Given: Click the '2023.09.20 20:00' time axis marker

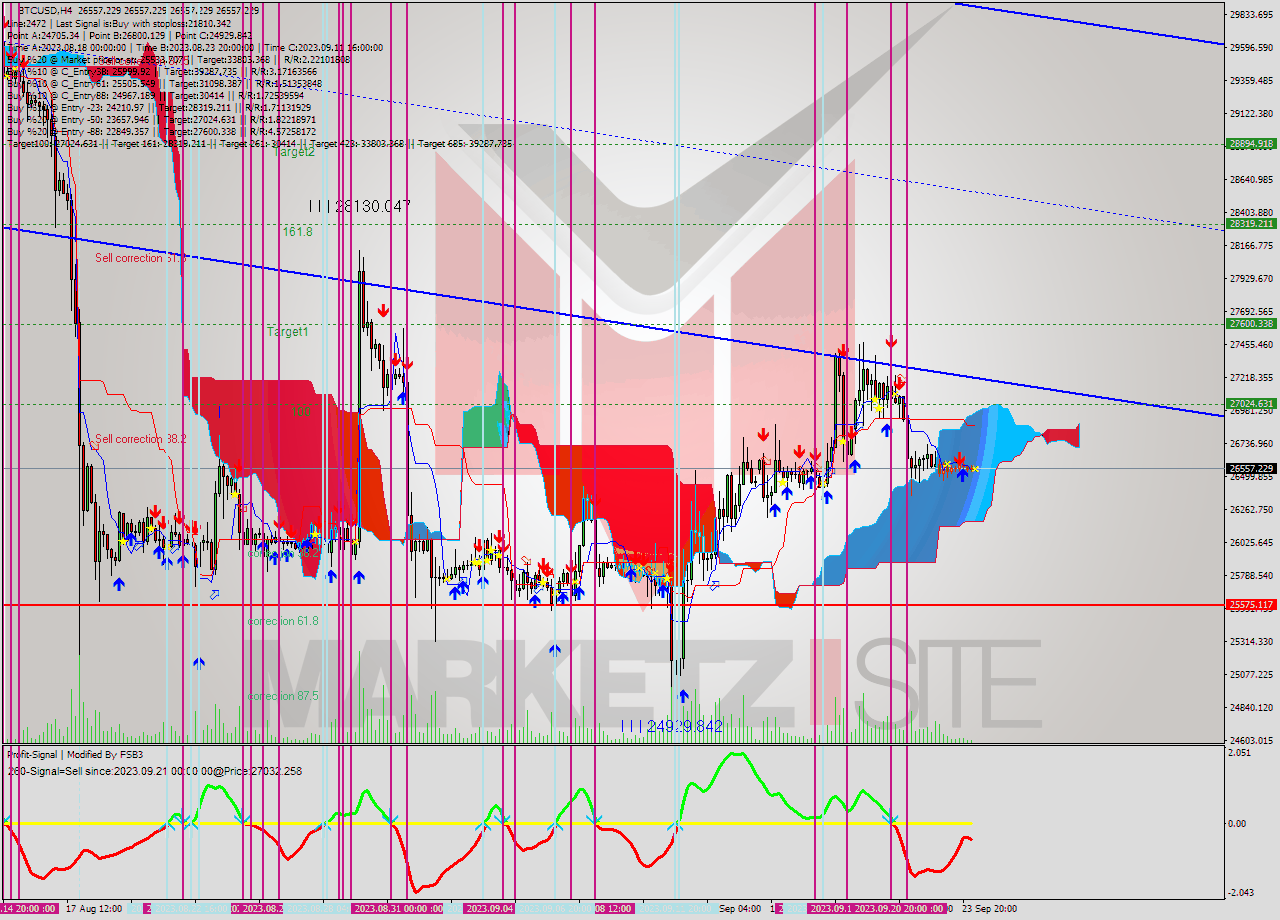Looking at the screenshot, I should (x=899, y=909).
